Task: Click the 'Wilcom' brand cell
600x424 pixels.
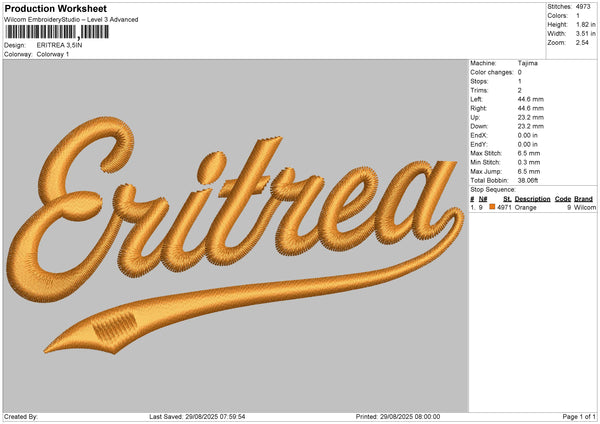Action: click(x=585, y=207)
